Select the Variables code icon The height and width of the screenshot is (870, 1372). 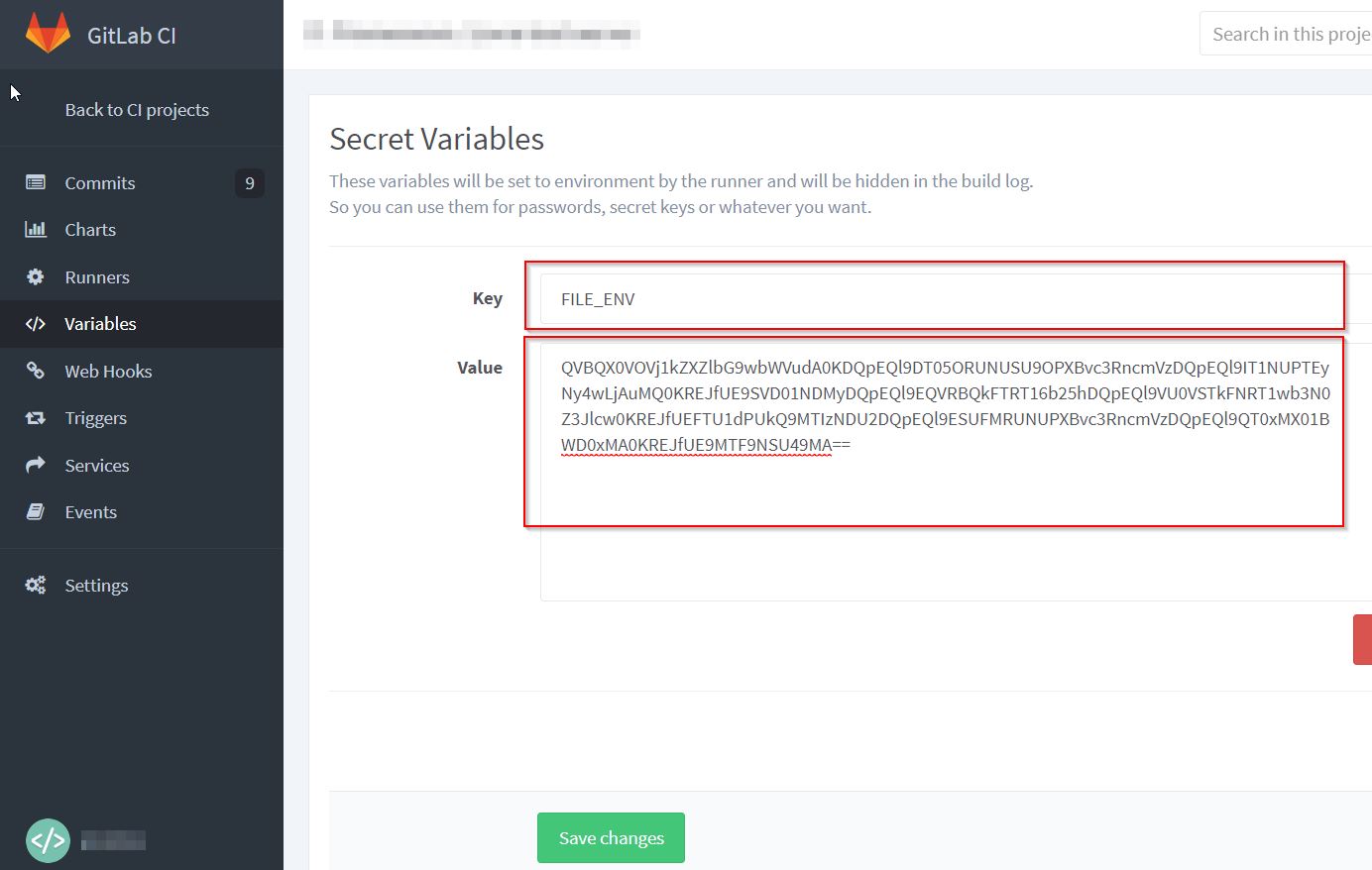point(35,323)
